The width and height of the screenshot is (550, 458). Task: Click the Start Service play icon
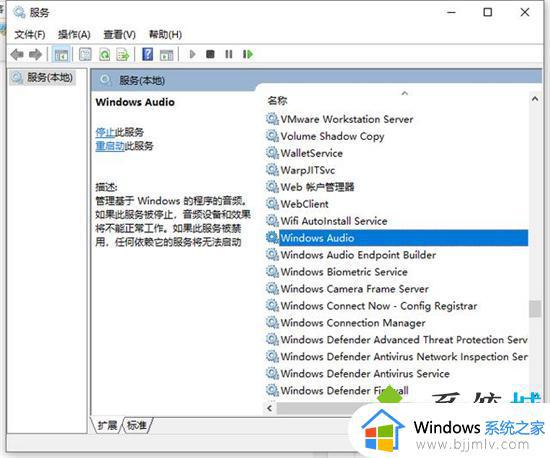point(192,54)
